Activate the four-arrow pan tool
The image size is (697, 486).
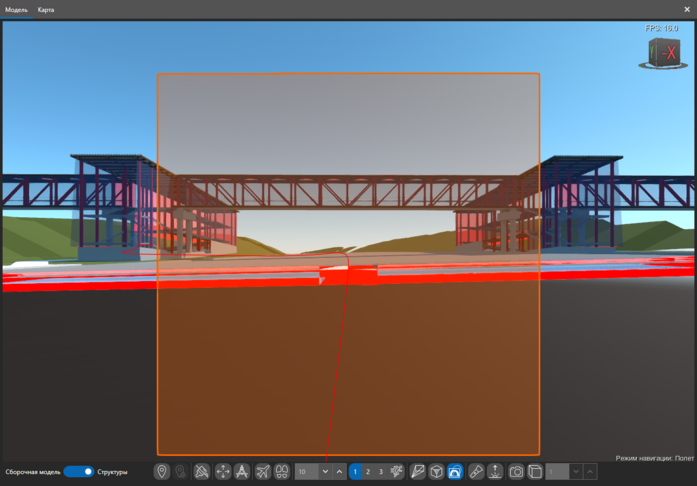pyautogui.click(x=223, y=471)
